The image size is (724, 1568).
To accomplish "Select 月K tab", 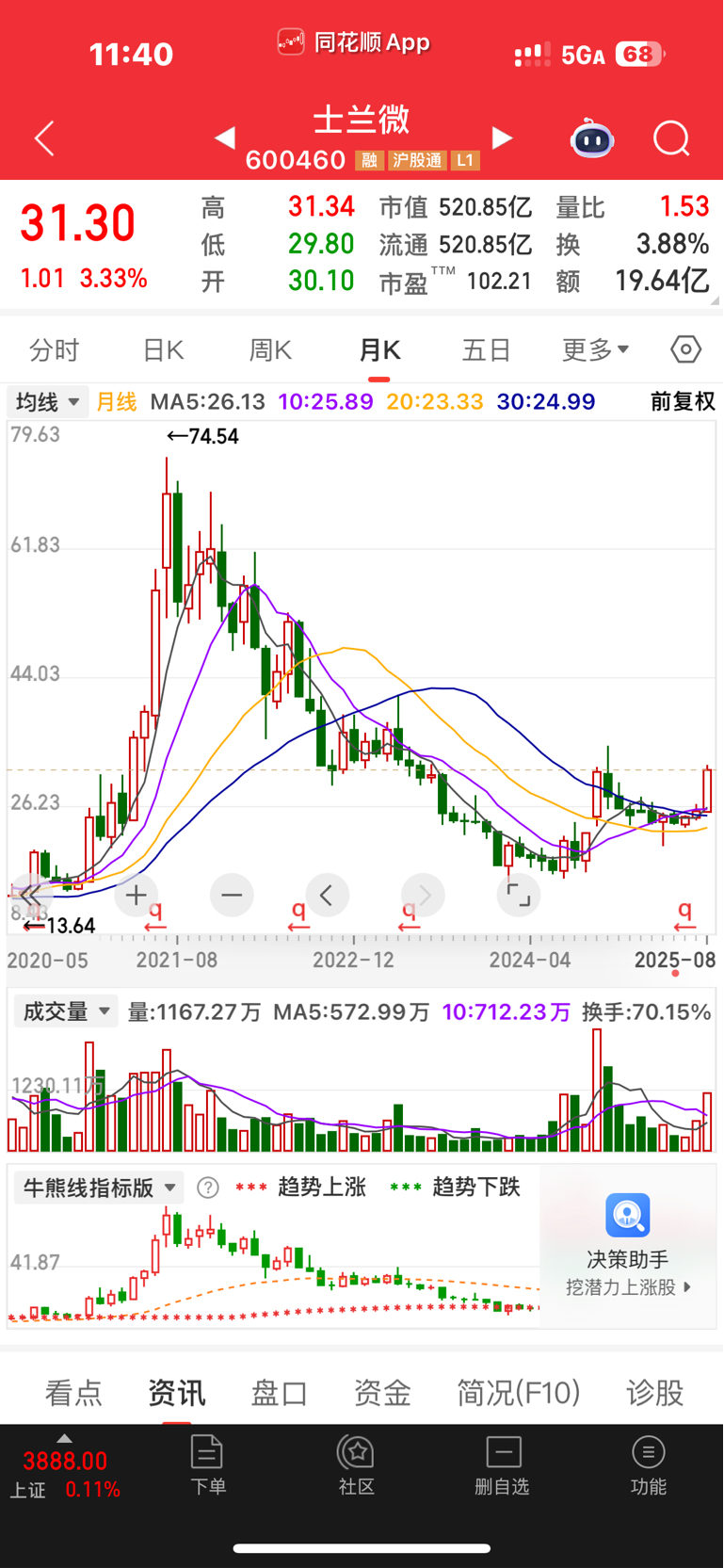I will pyautogui.click(x=379, y=350).
